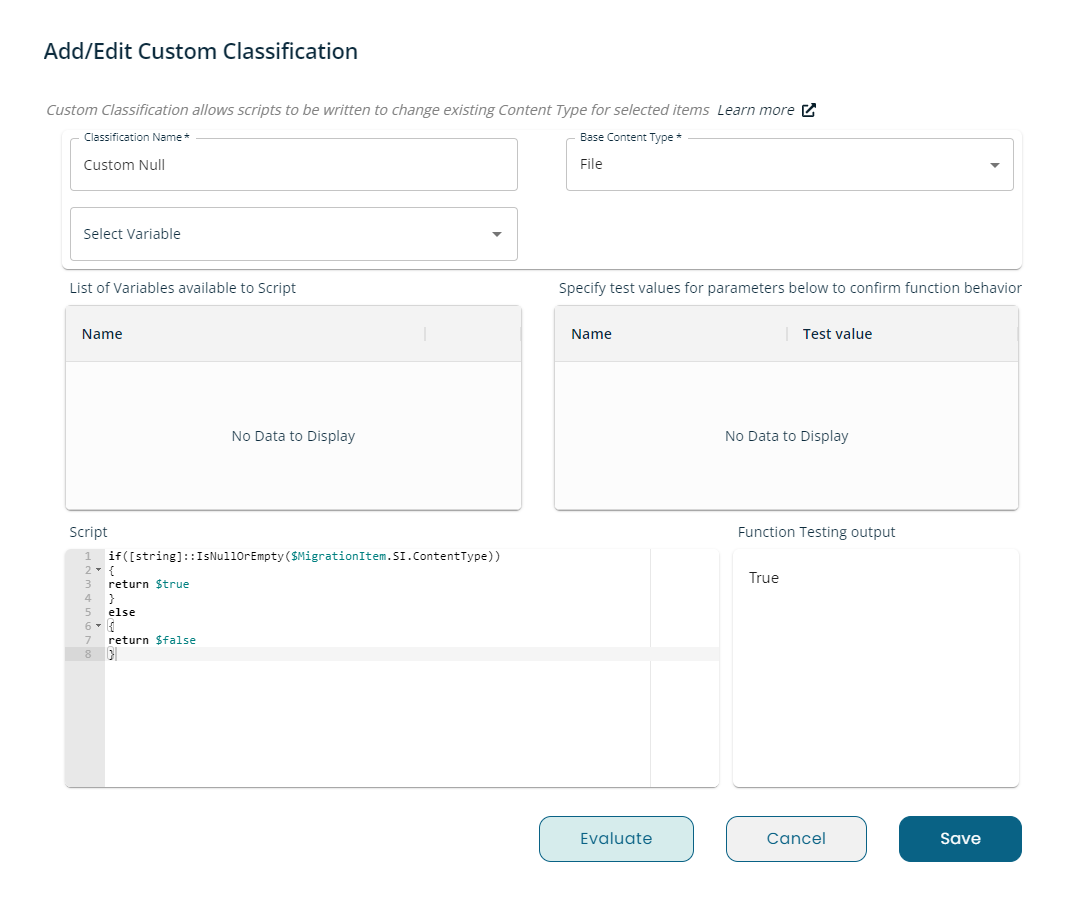
Task: Click into the Classification Name field
Action: 294,165
